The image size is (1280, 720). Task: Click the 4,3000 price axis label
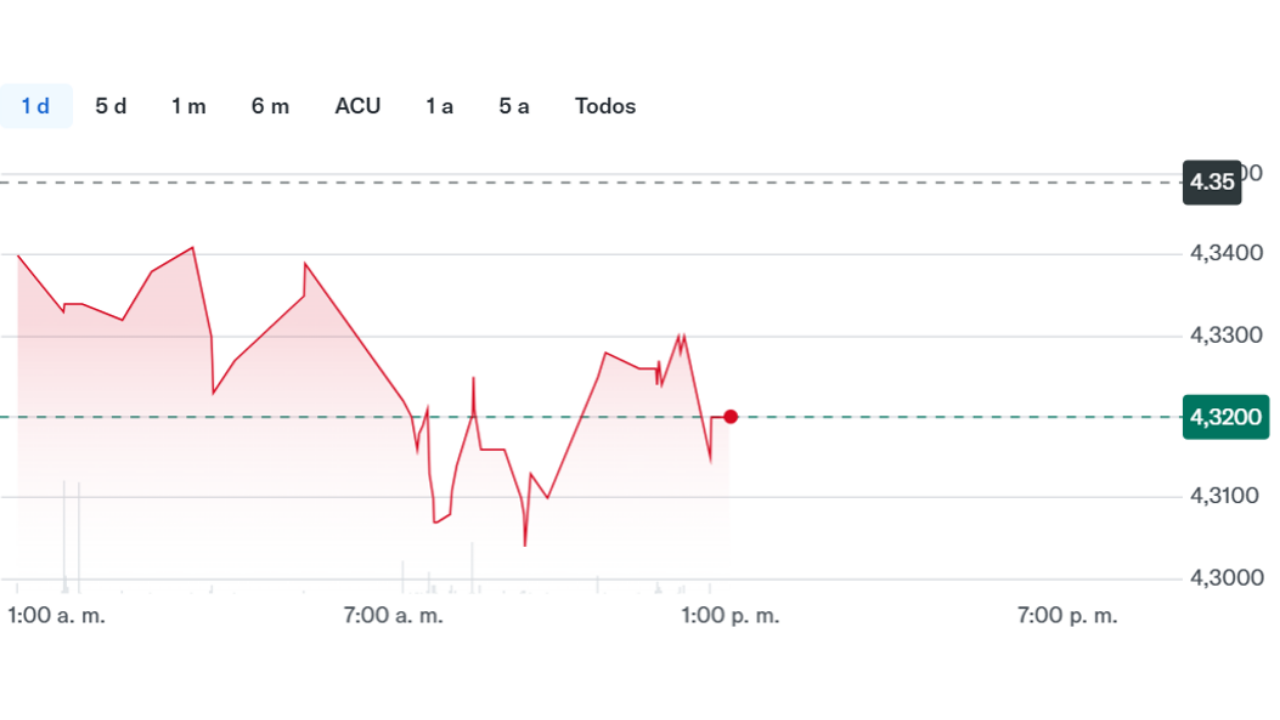[1226, 578]
